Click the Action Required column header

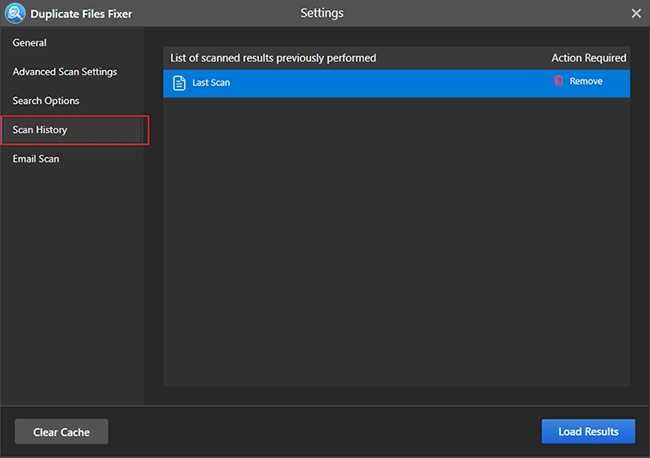pyautogui.click(x=589, y=58)
